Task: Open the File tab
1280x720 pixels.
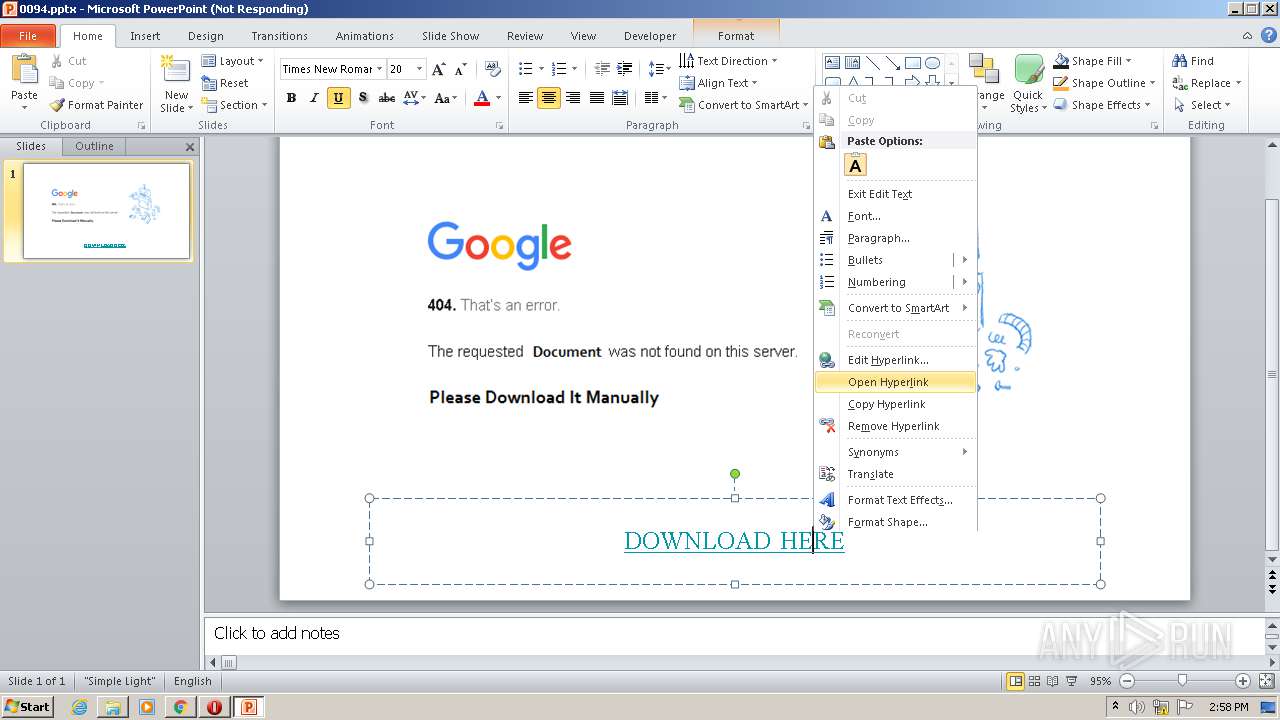Action: [x=28, y=36]
